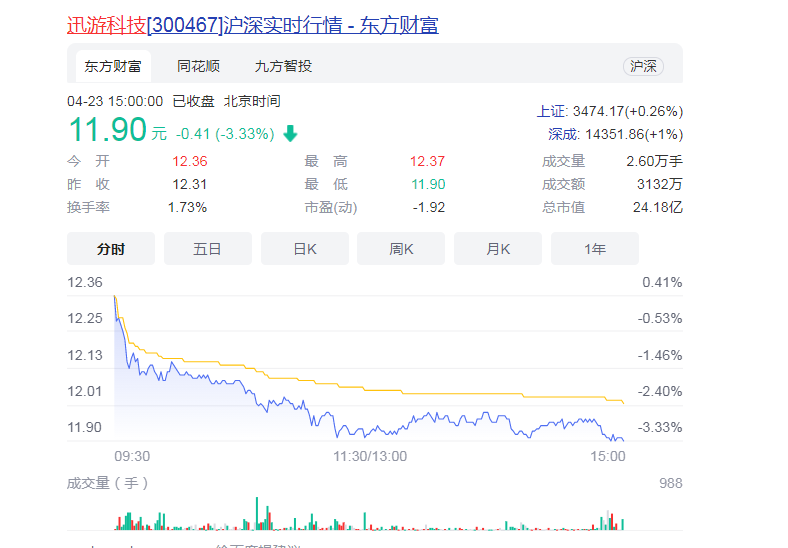788x548 pixels.
Task: Click the 换手率 value 1.73%
Action: (x=187, y=207)
